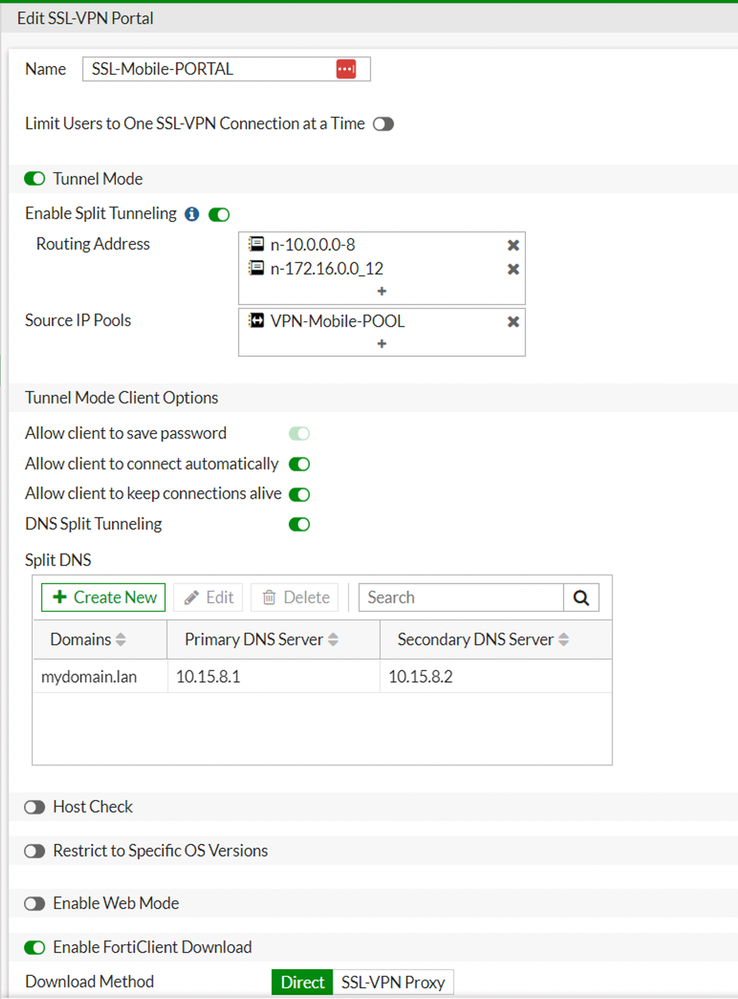Remove n-10.0.0.0-8 routing address

pos(513,245)
